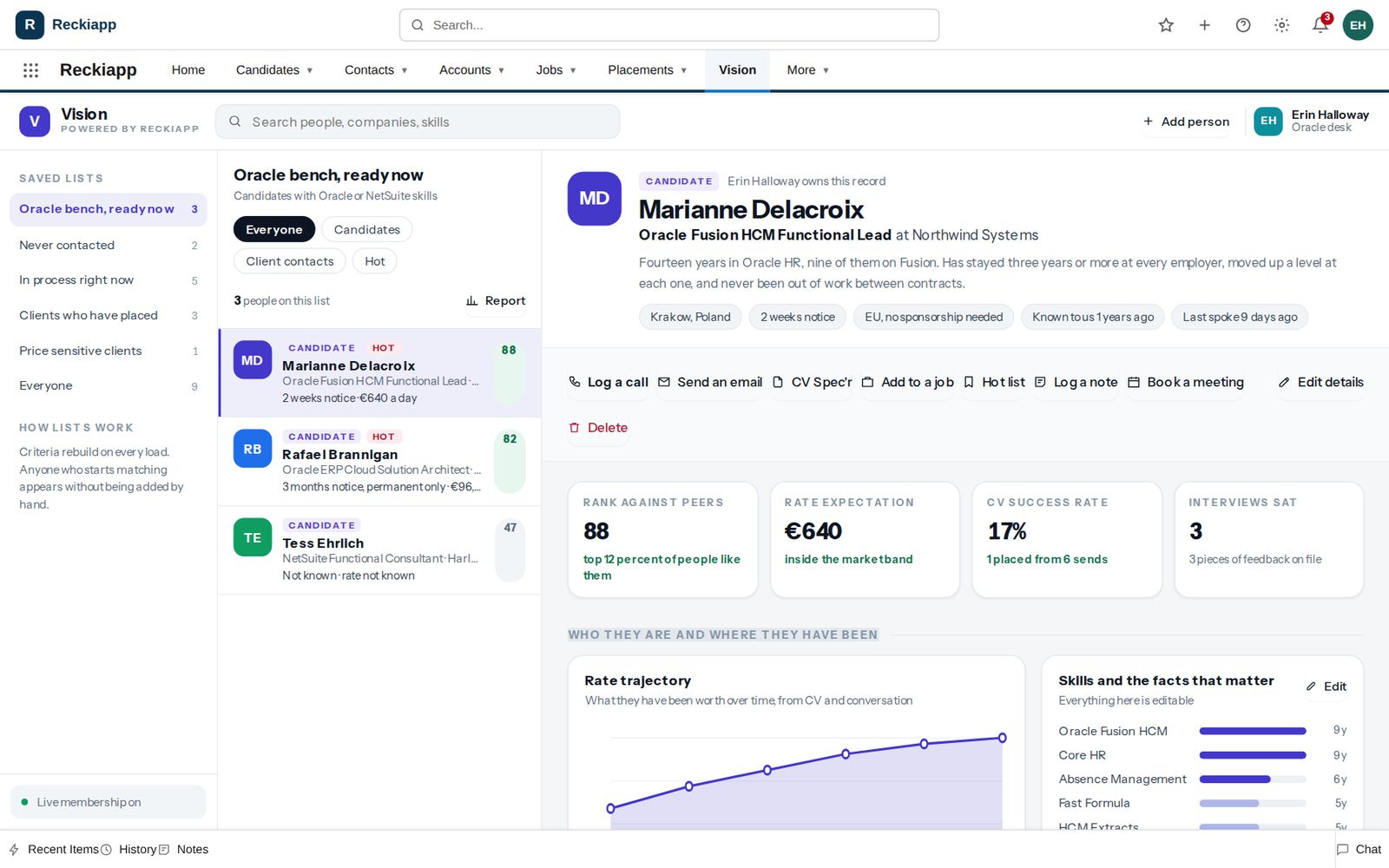This screenshot has width=1389, height=868.
Task: Click the favorites star icon
Action: point(1166,25)
